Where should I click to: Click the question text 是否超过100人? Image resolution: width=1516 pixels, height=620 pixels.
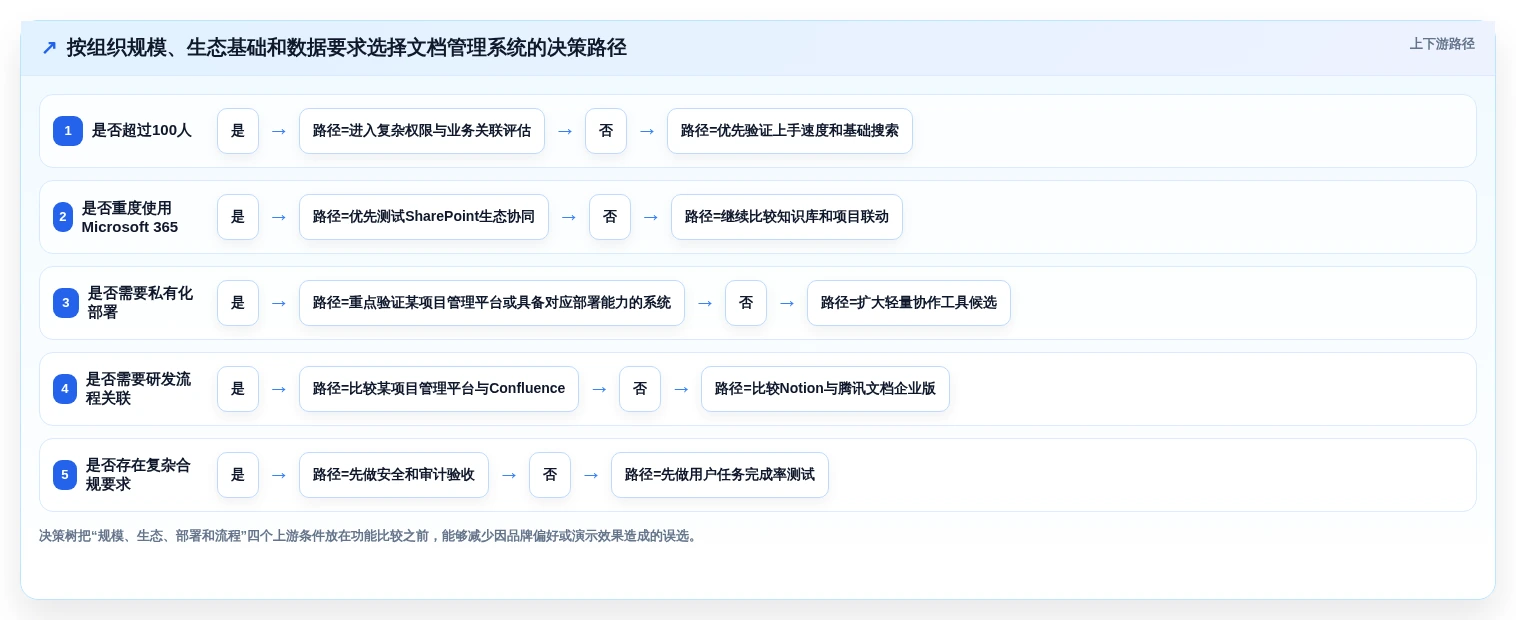pos(142,131)
